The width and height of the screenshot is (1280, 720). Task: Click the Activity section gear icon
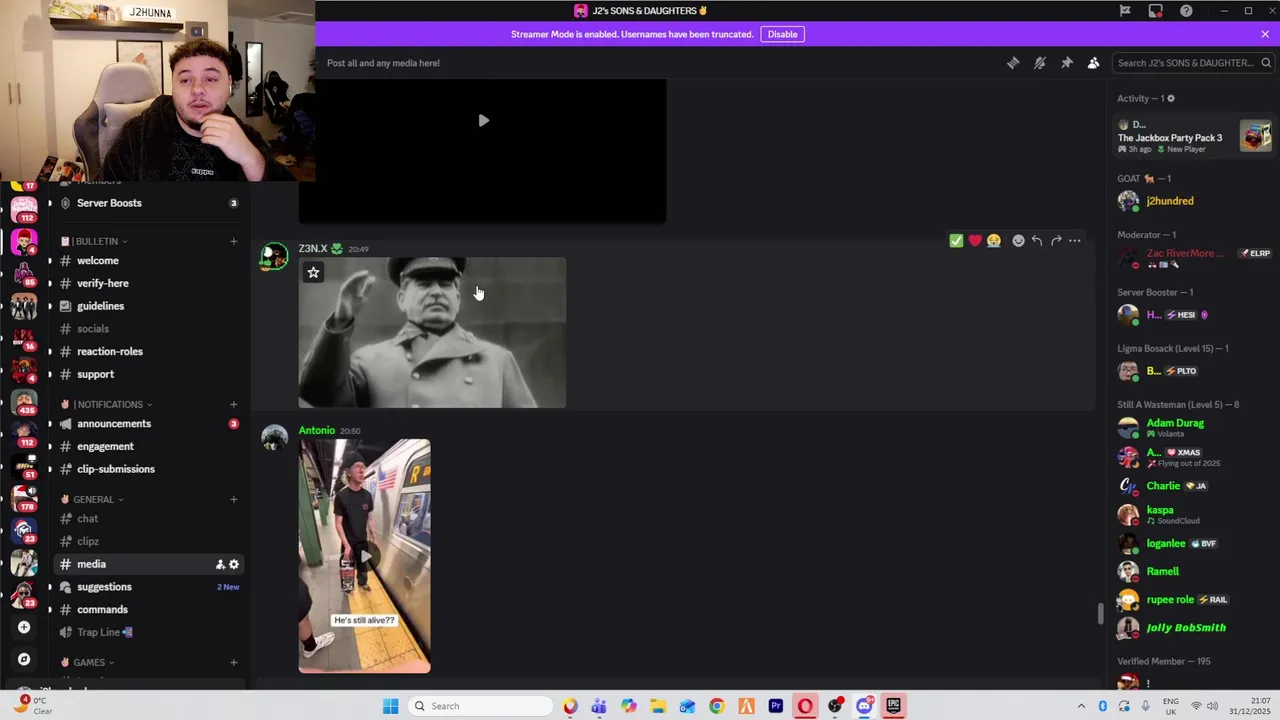pos(1171,98)
